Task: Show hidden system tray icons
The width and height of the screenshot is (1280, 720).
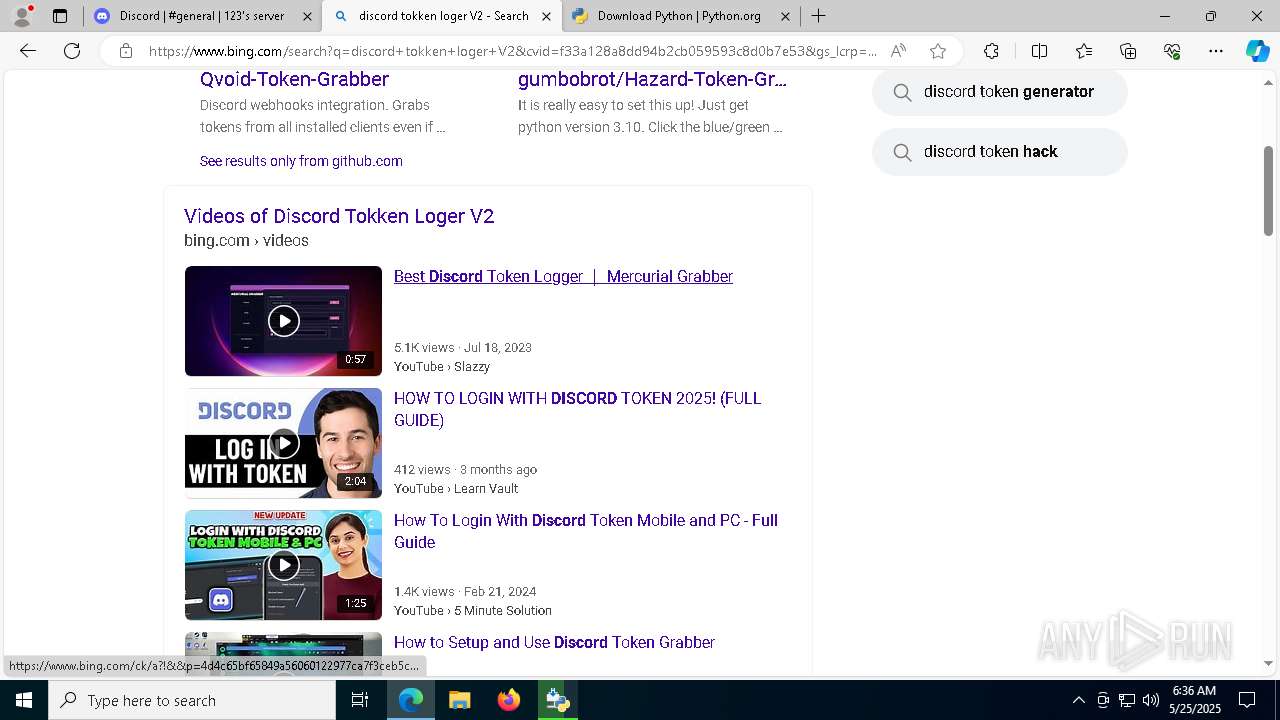Action: point(1078,700)
